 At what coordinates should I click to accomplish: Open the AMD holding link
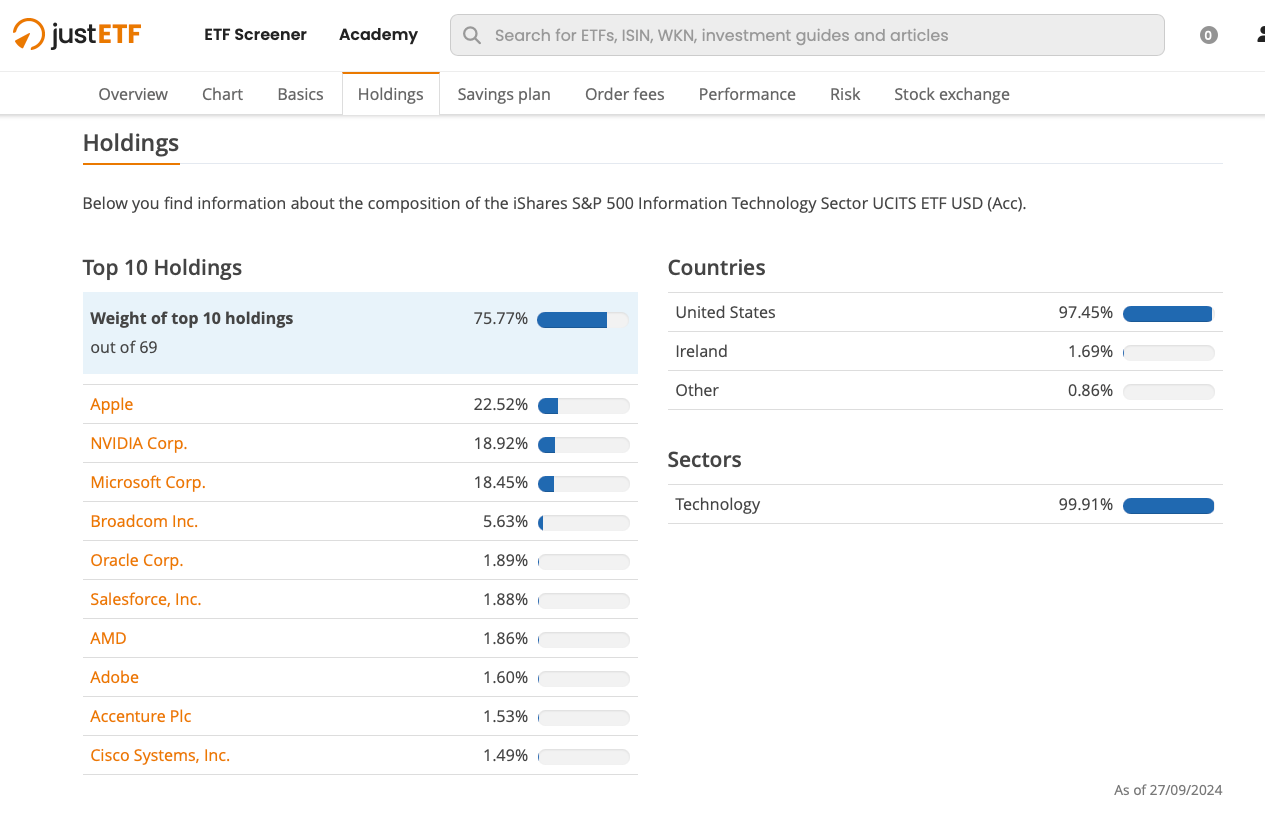pyautogui.click(x=108, y=638)
